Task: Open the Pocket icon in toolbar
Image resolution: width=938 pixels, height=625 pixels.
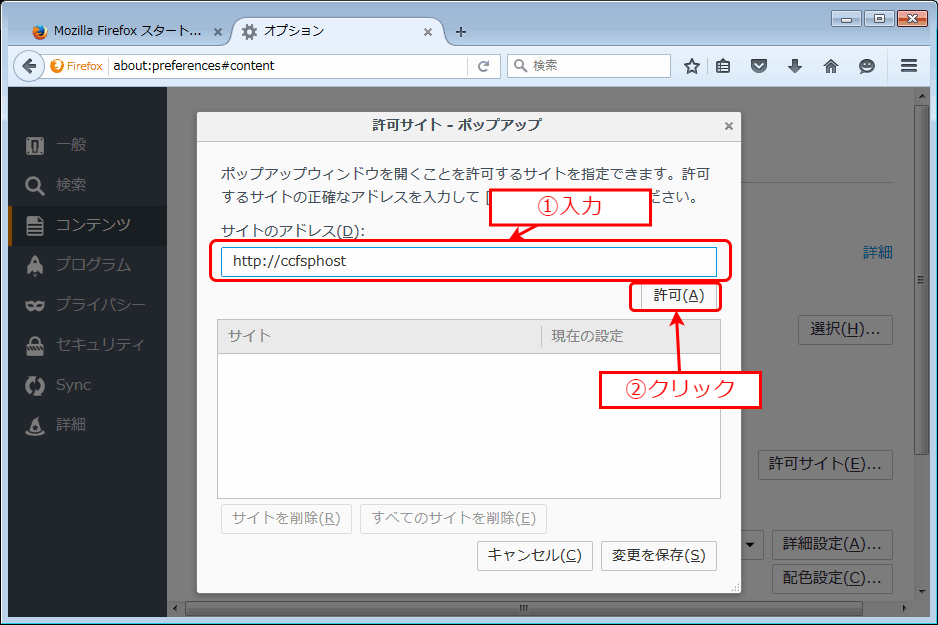Action: pyautogui.click(x=759, y=66)
